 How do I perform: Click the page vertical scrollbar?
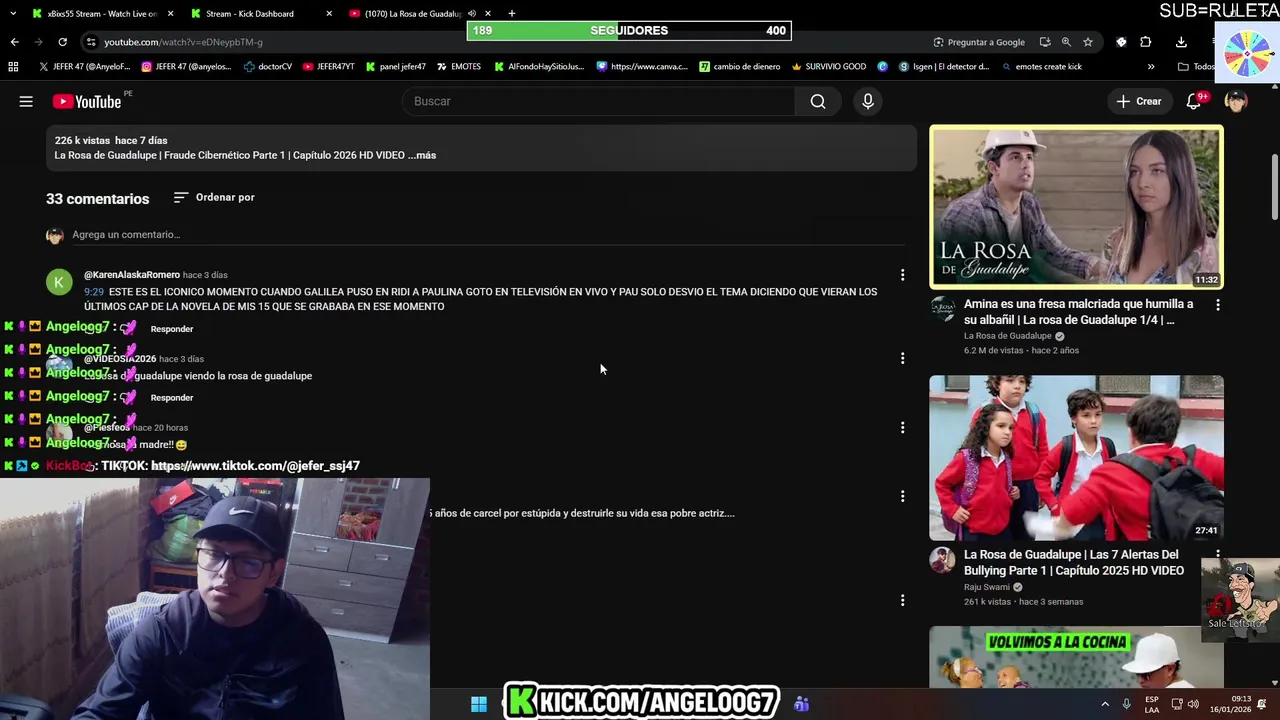pyautogui.click(x=1274, y=185)
